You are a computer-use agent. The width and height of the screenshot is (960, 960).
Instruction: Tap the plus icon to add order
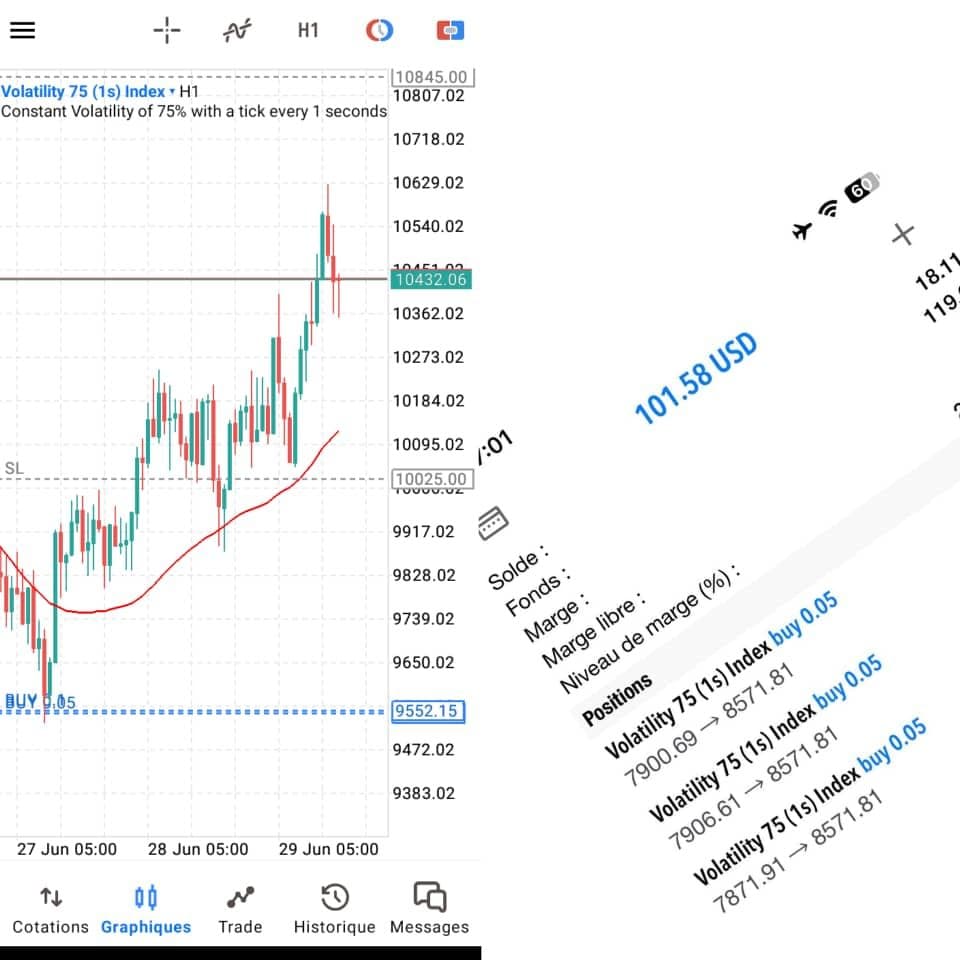903,234
